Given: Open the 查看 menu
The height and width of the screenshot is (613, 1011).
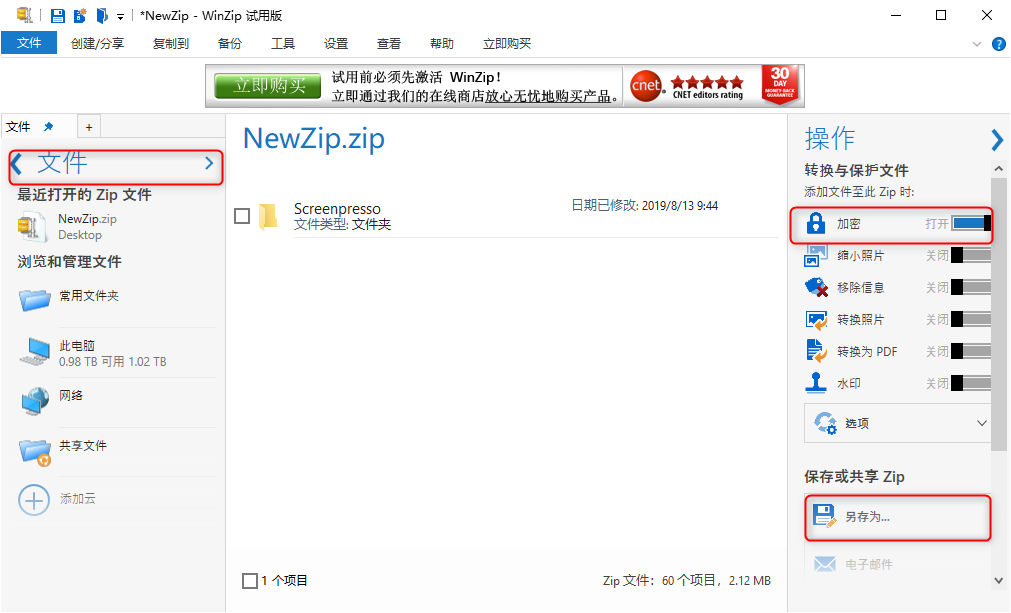Looking at the screenshot, I should [389, 43].
